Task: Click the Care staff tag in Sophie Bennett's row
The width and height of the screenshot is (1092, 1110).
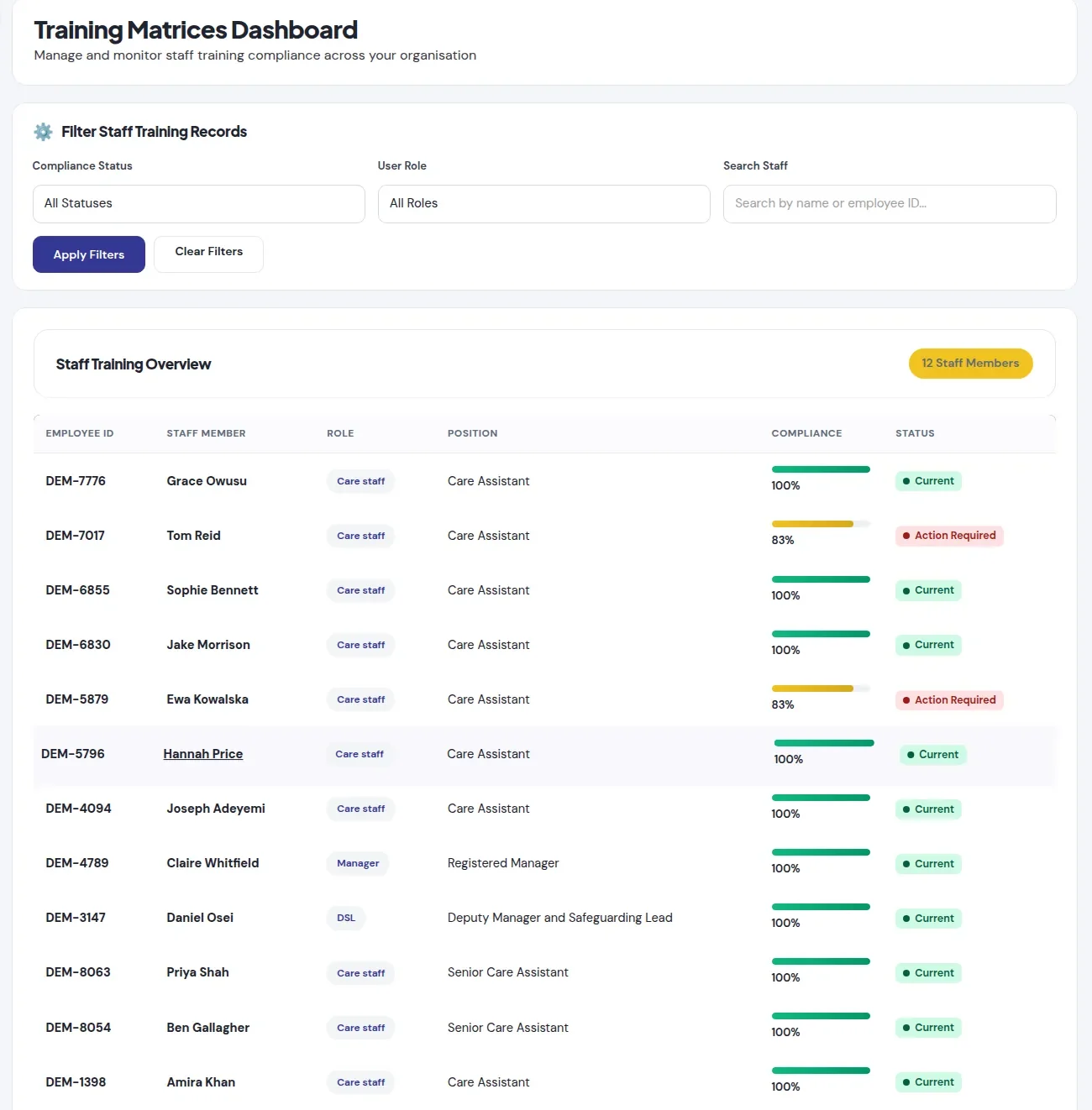Action: pos(361,590)
